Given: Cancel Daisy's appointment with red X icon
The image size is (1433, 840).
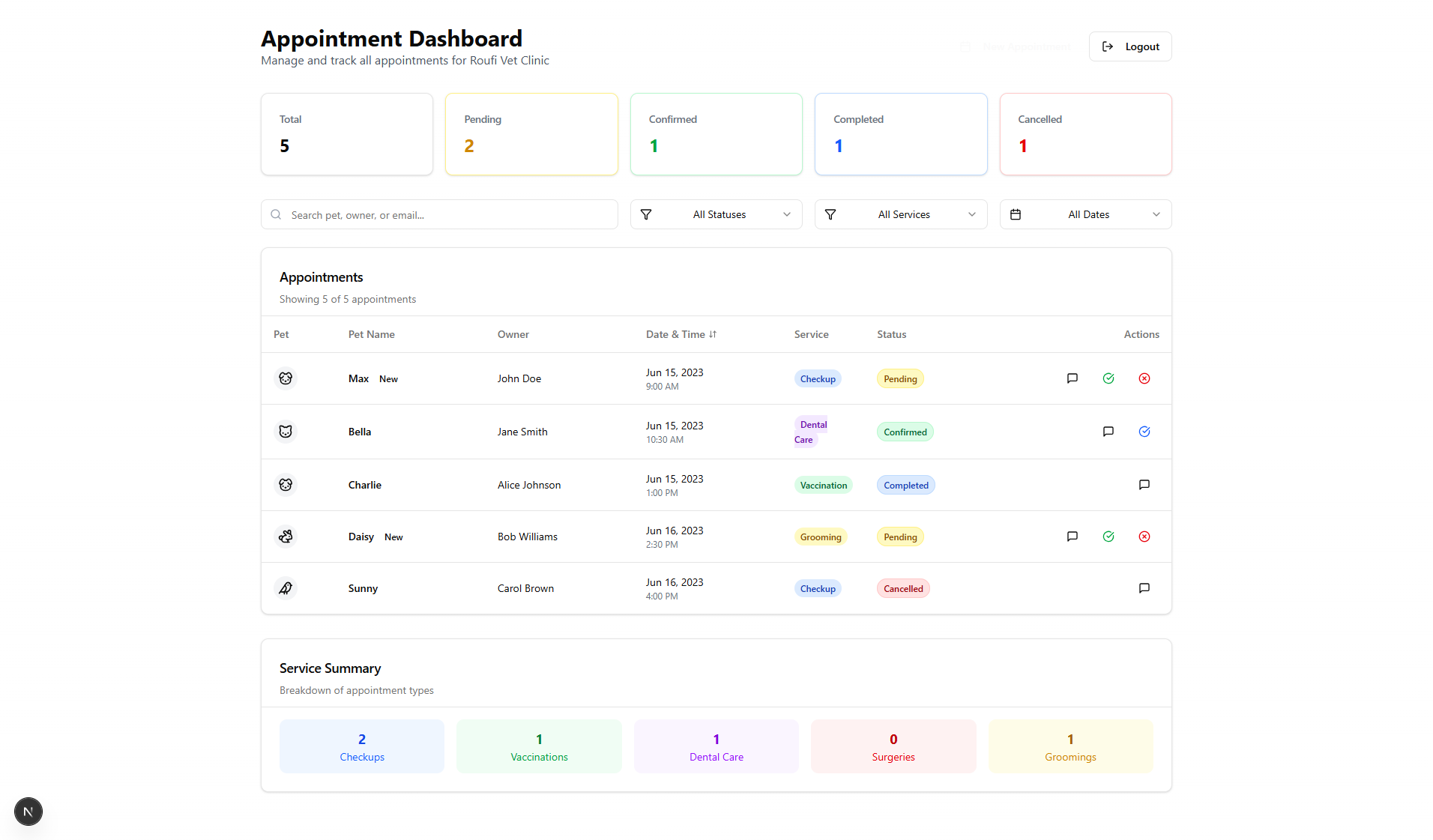Looking at the screenshot, I should pyautogui.click(x=1144, y=537).
